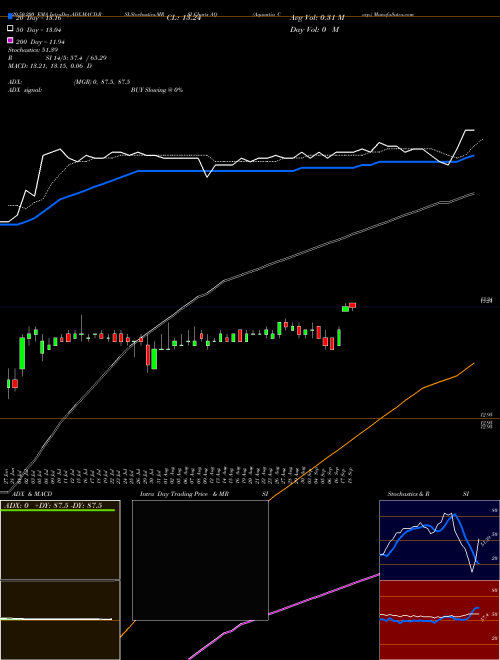Viewport: 500px width, 660px height.
Task: Select the '50 Day - 13.04' label
Action: tap(38, 30)
